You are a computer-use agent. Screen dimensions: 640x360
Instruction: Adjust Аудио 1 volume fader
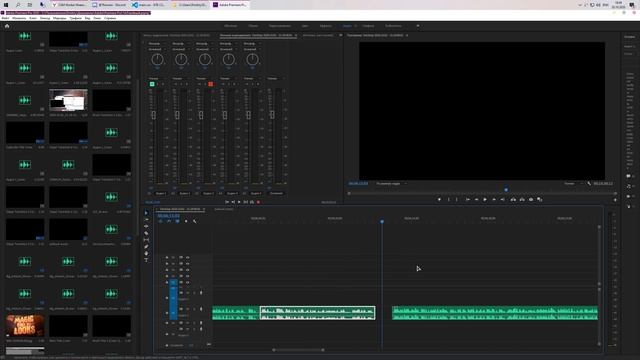click(x=153, y=115)
